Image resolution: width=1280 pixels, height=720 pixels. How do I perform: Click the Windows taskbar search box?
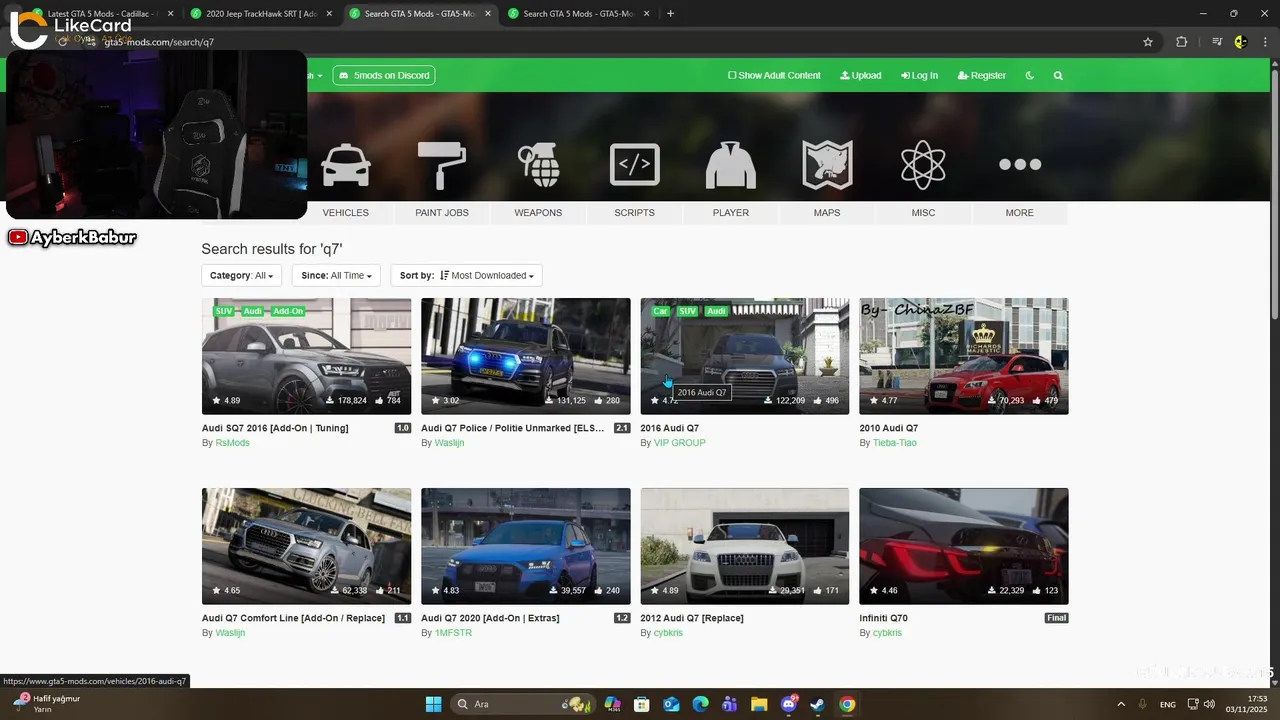[524, 704]
